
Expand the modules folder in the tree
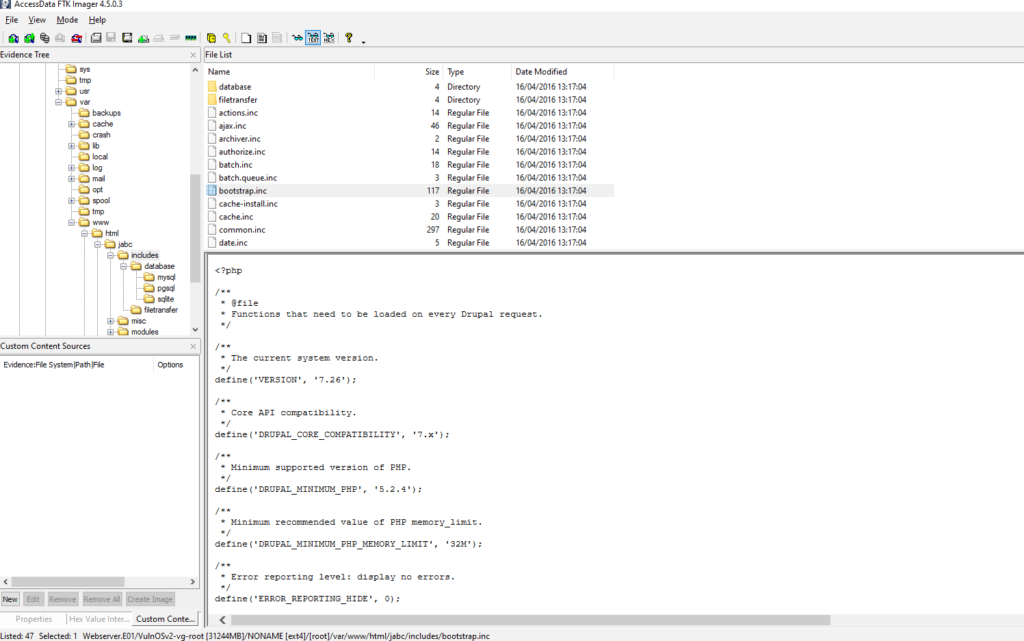(x=111, y=330)
